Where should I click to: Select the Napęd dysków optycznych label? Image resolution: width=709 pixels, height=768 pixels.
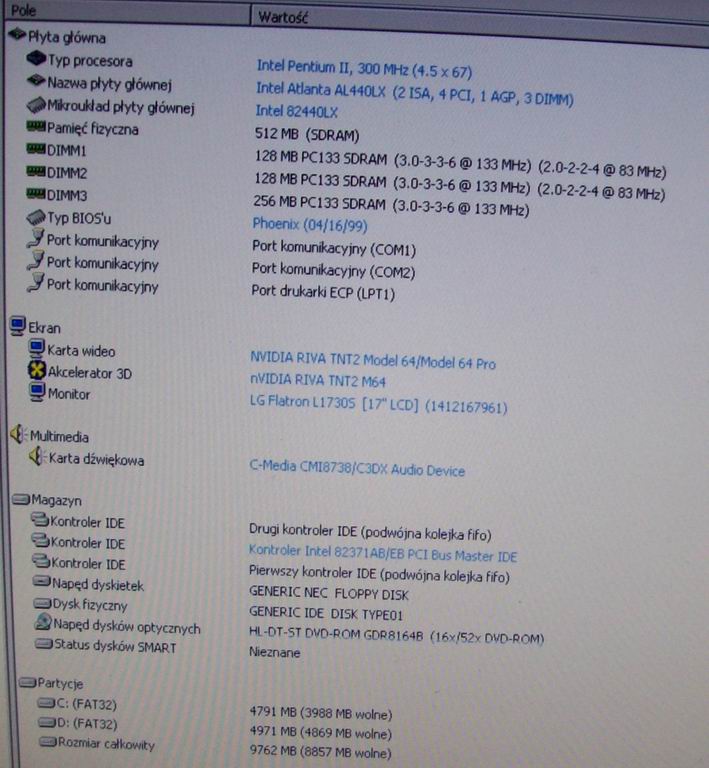click(x=127, y=626)
